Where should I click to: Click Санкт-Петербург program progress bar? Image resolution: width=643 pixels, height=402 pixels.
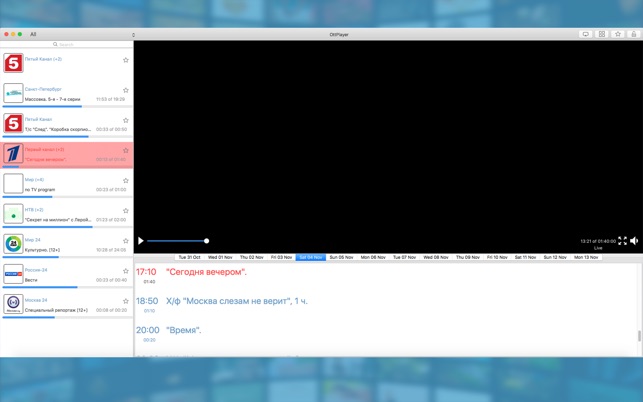pos(67,107)
